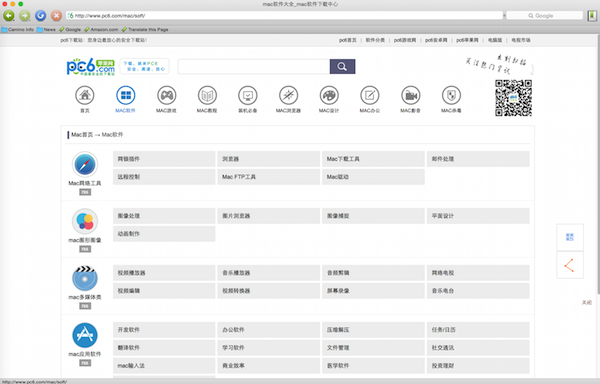Screen dimensions: 600x384
Task: Open the 任务/日历 category tile
Action: 478,330
